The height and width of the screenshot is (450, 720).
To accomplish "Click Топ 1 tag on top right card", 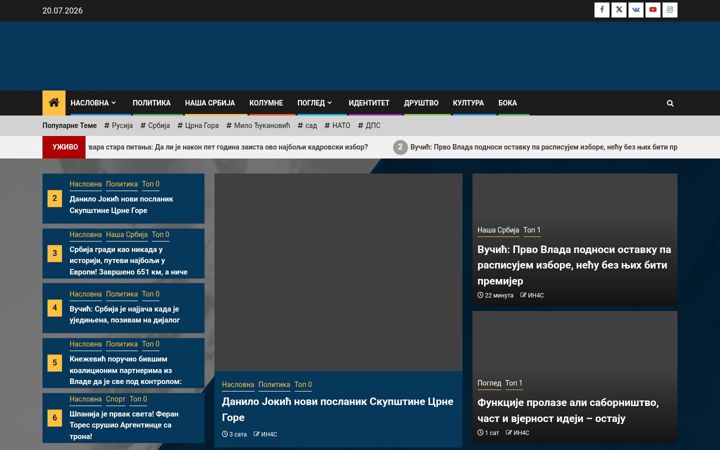I will [x=532, y=230].
